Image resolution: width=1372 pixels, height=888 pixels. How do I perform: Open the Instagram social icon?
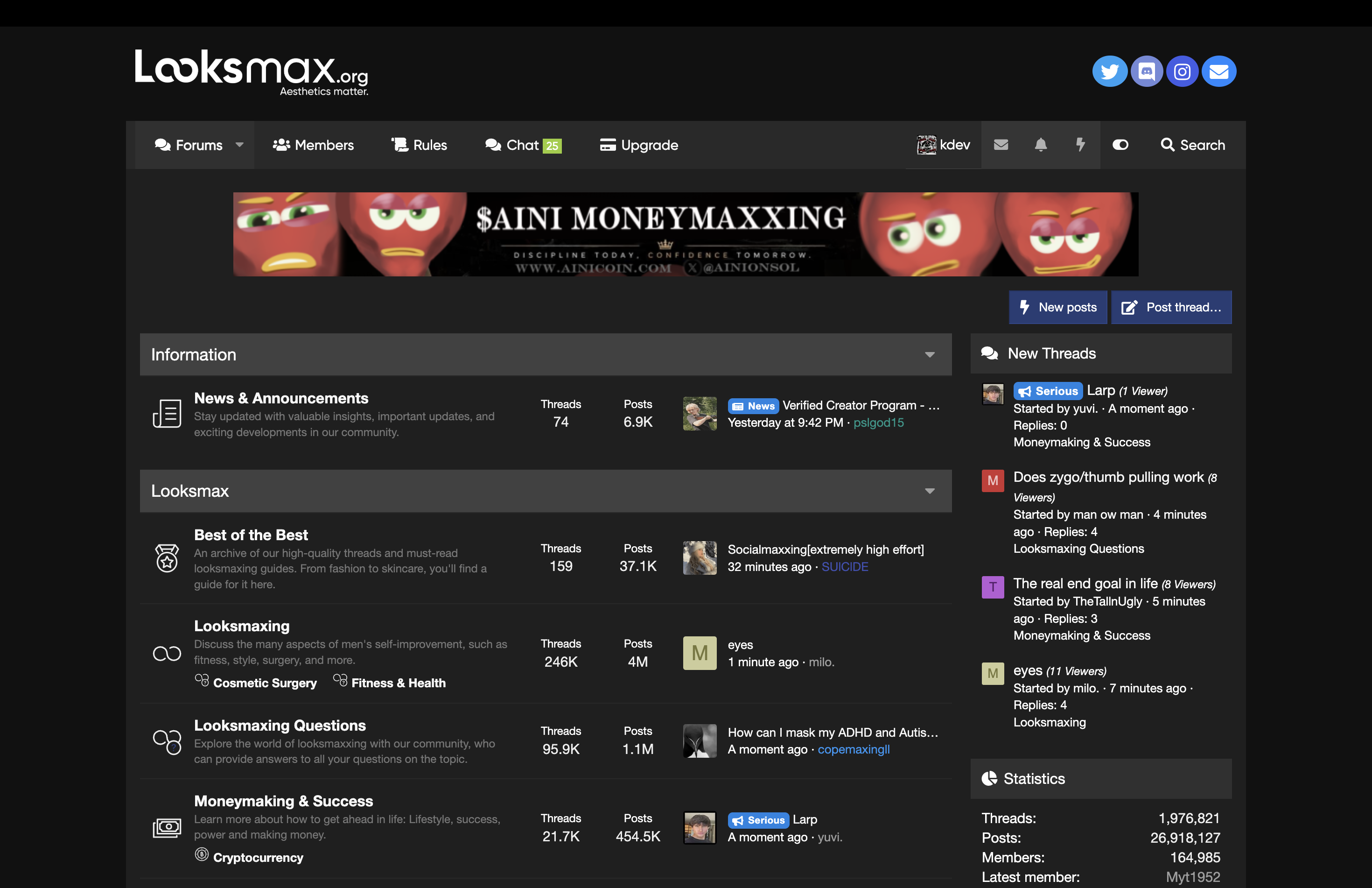[x=1182, y=71]
